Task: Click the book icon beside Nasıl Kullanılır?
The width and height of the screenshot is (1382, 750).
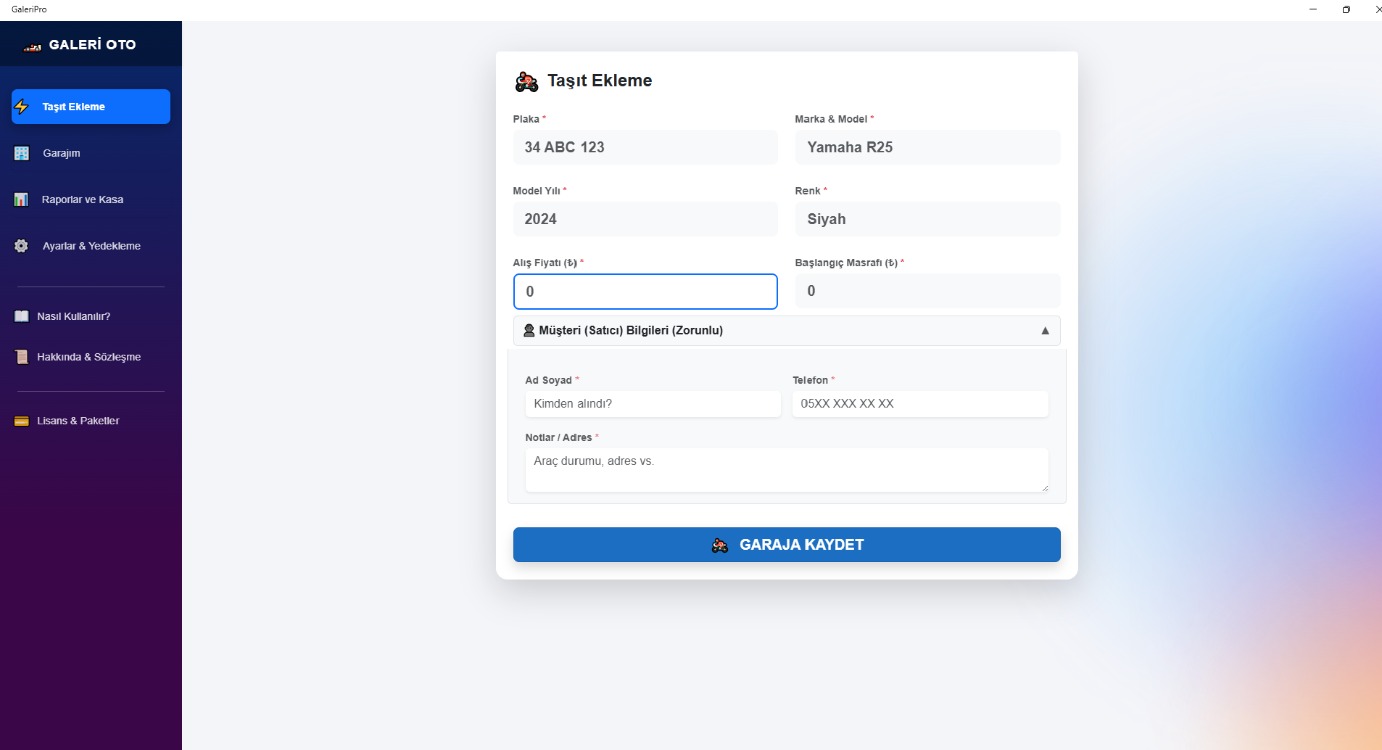Action: coord(21,316)
